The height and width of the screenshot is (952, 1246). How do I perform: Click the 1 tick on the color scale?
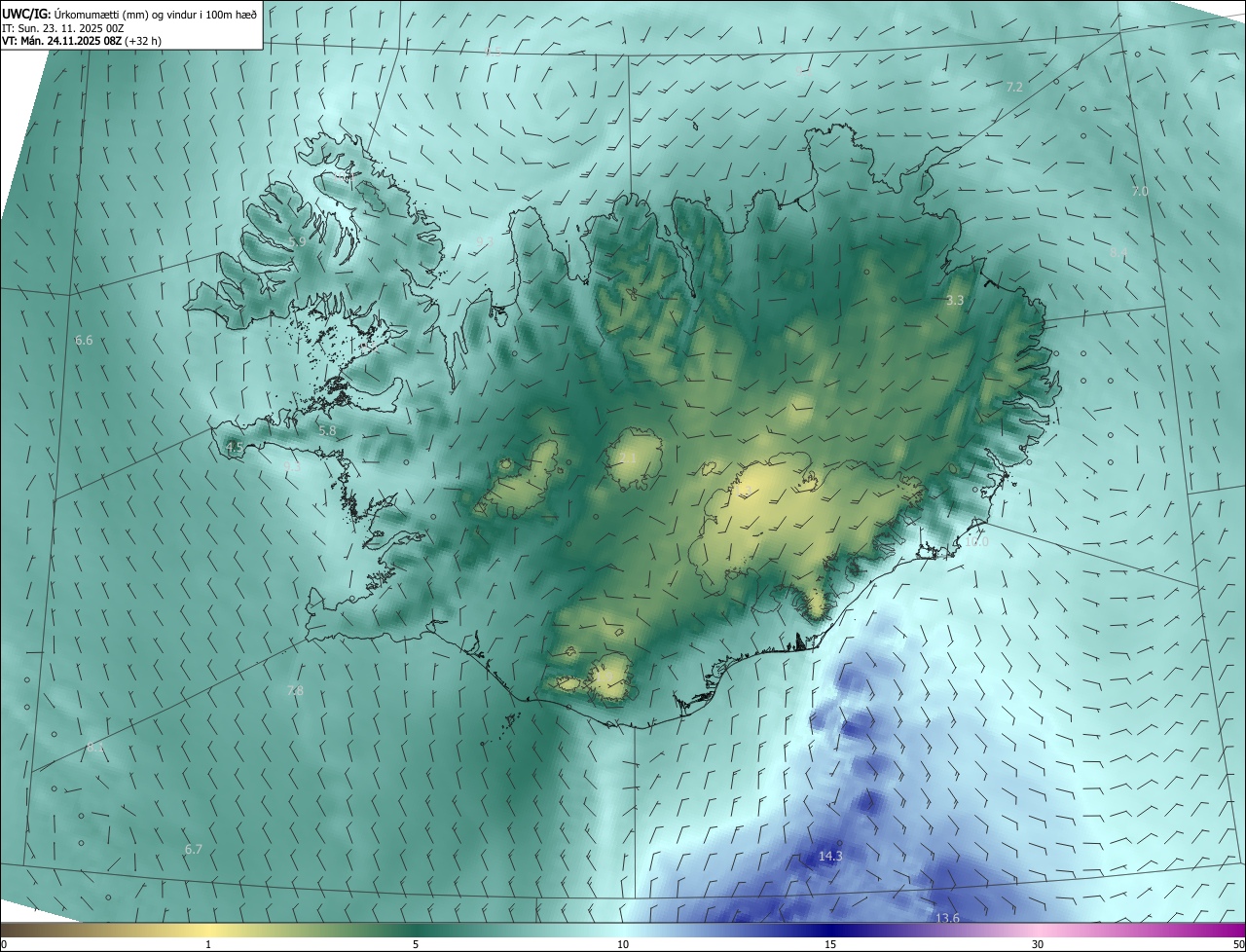208,944
